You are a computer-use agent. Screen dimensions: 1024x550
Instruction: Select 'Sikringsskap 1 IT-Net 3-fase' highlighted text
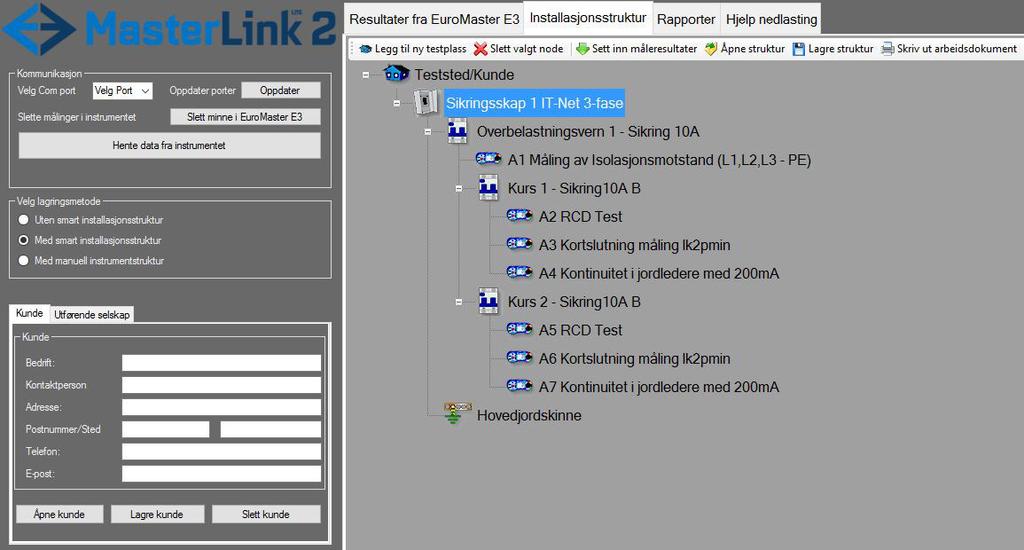click(x=534, y=103)
